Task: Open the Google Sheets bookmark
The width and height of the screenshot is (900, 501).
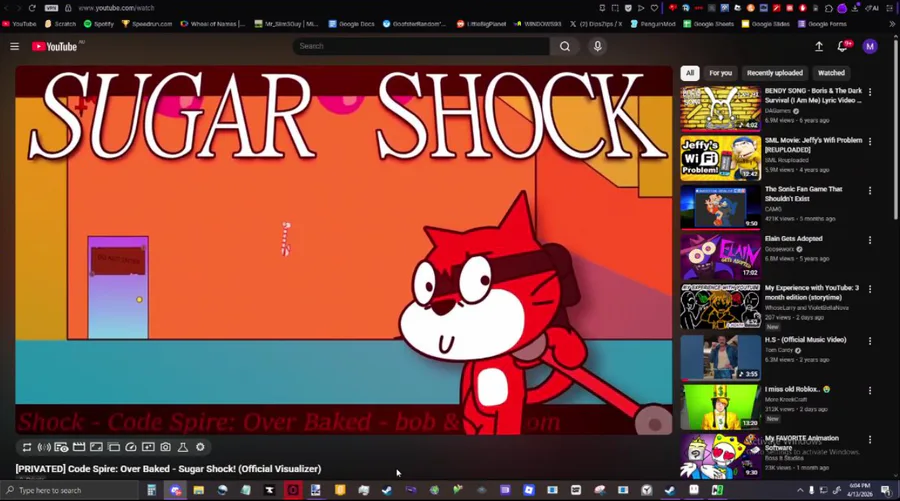Action: pos(708,24)
